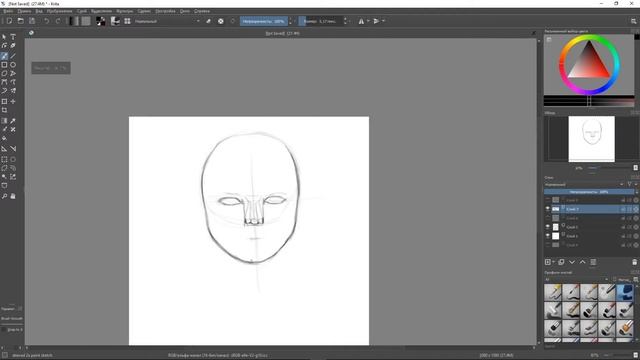Duplicate the current layer
The image size is (640, 360).
click(x=561, y=262)
